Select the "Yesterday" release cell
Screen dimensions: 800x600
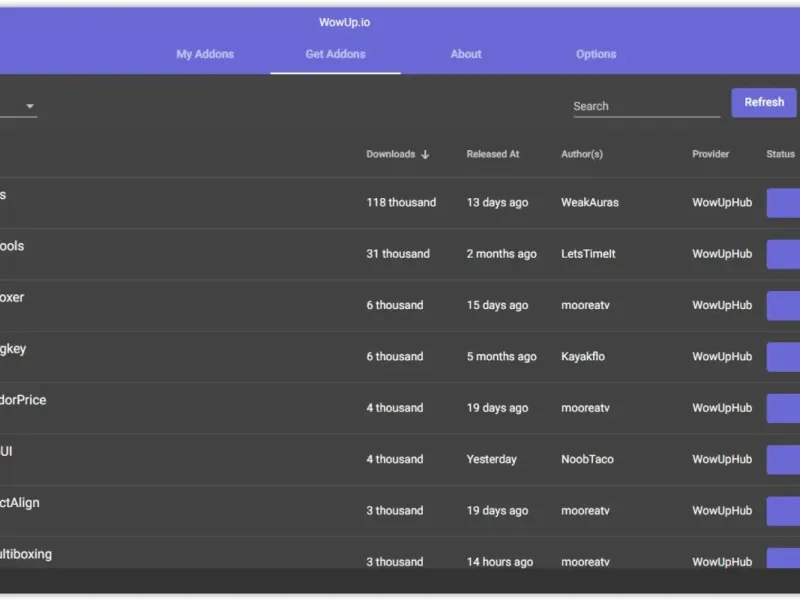[491, 459]
